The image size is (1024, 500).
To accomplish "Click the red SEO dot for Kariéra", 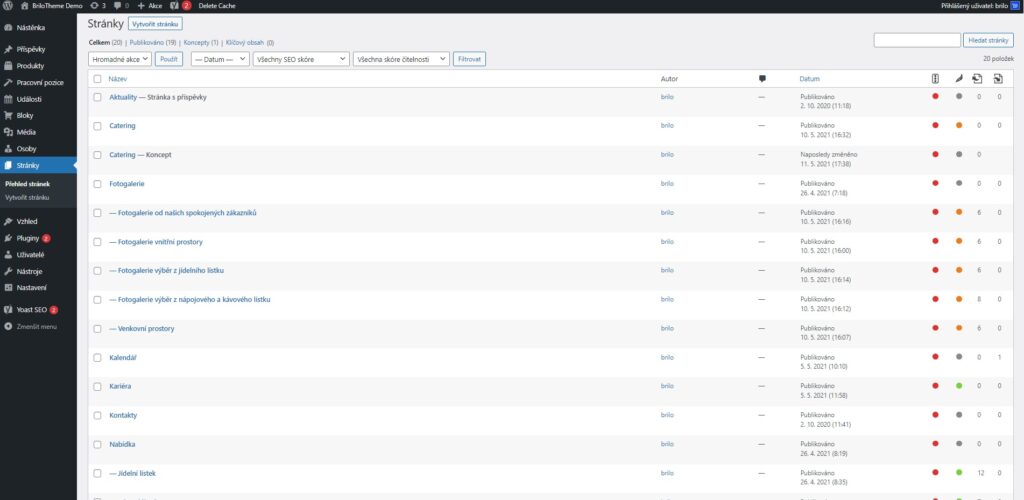I will click(935, 386).
